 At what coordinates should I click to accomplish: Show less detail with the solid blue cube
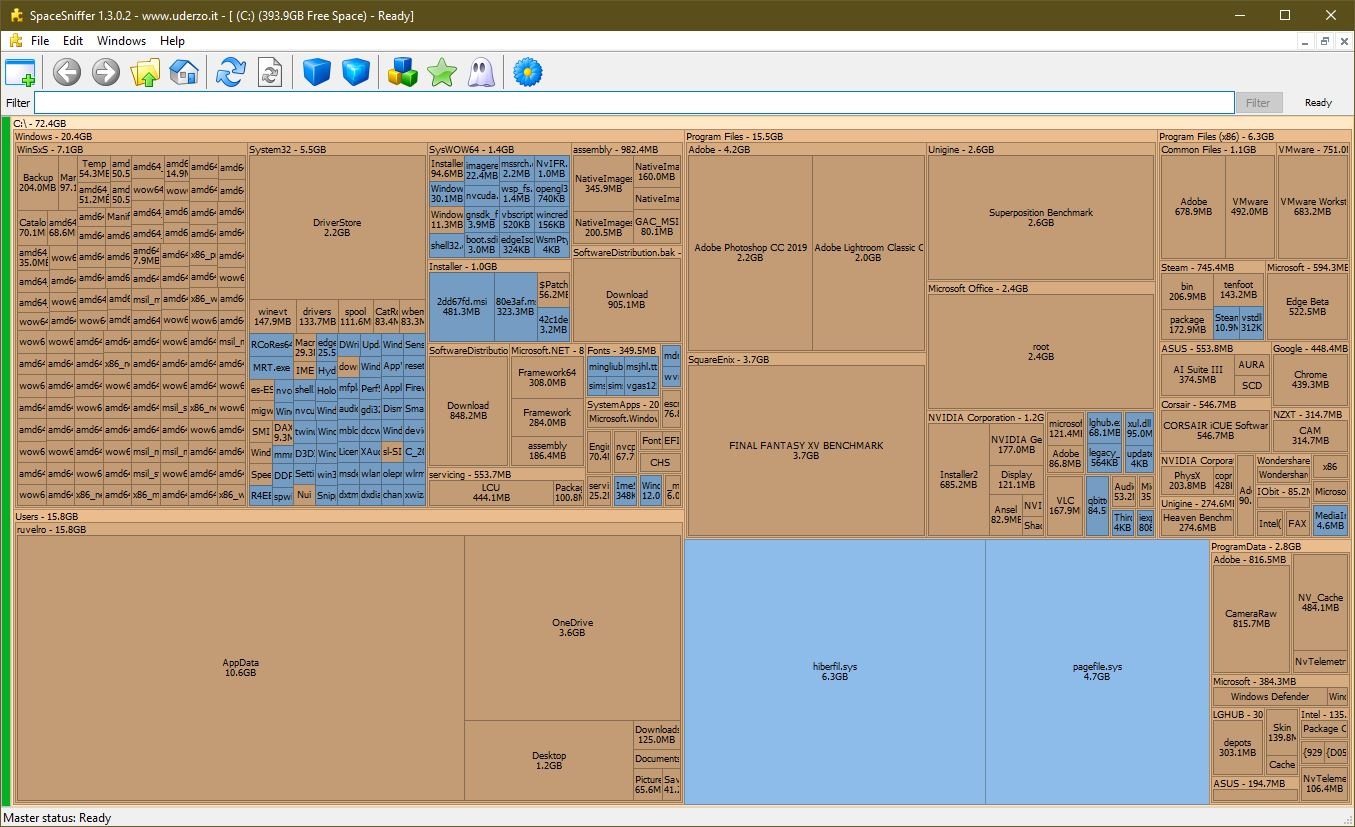317,72
